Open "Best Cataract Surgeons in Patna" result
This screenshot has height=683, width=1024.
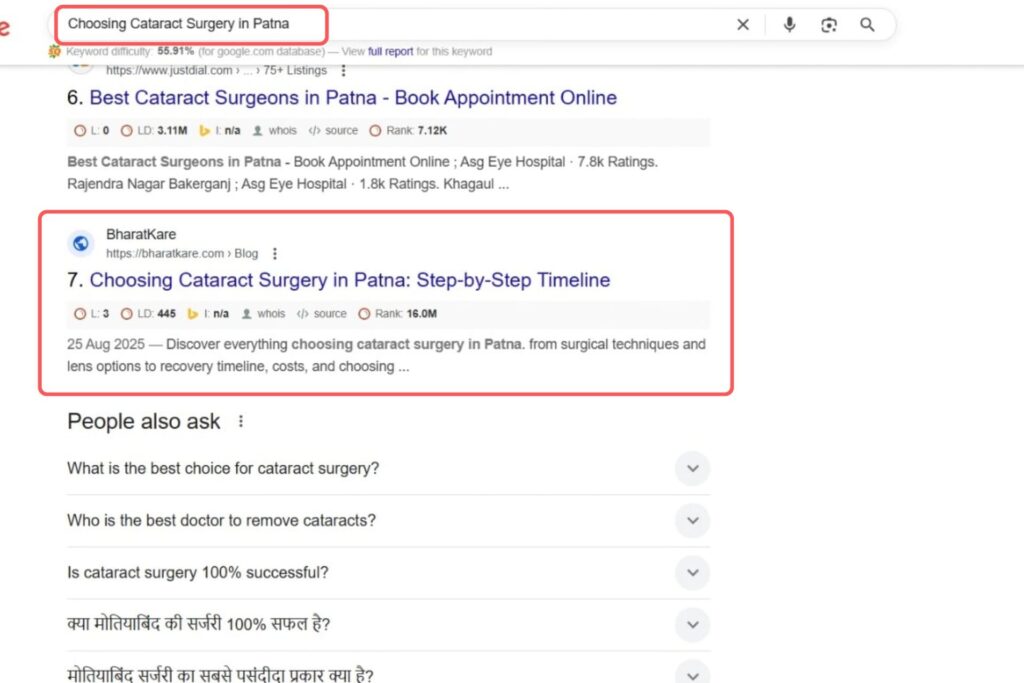point(352,98)
